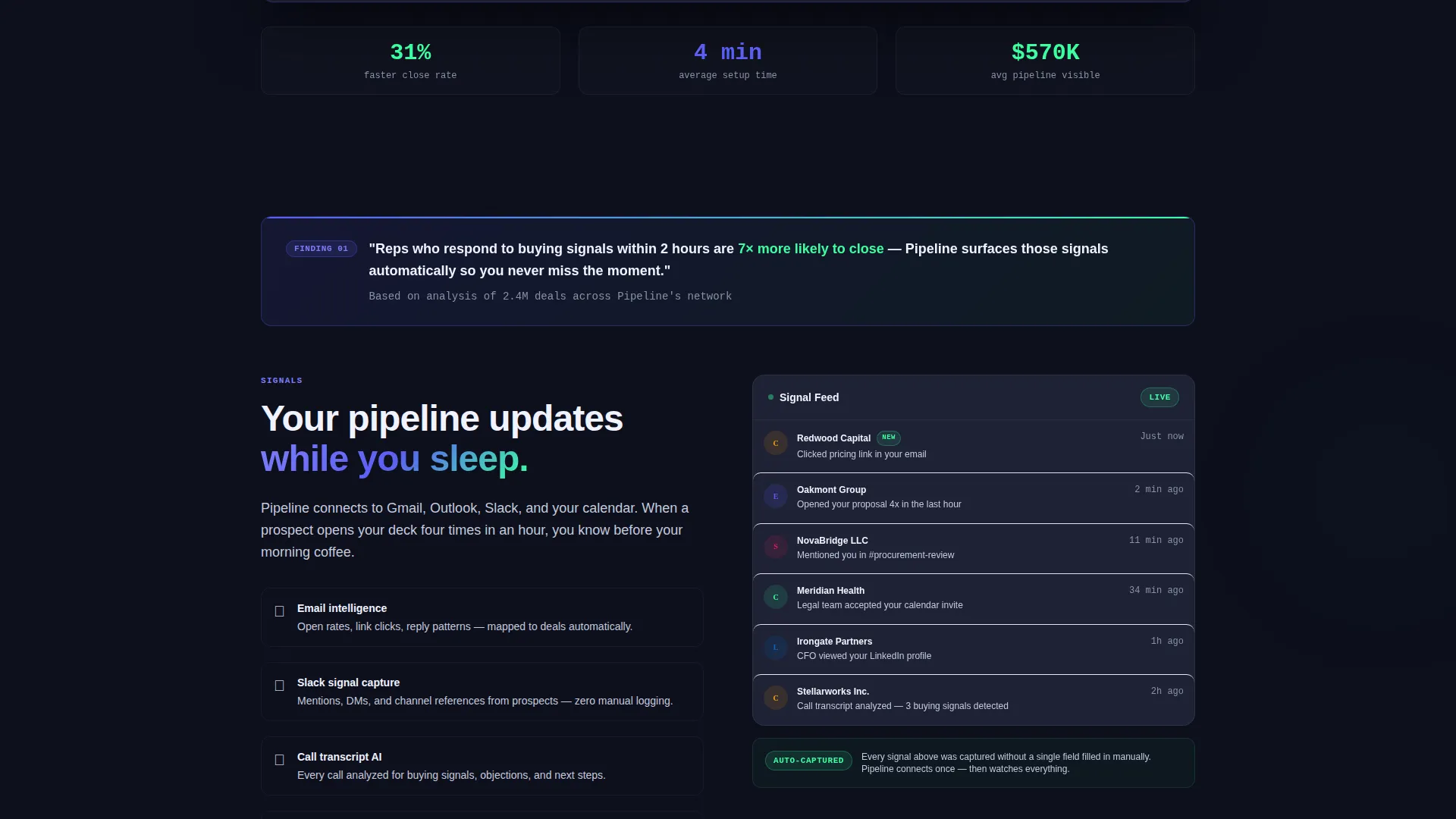Open the Irongate Partners signal name
Image resolution: width=1456 pixels, height=819 pixels.
pyautogui.click(x=834, y=642)
